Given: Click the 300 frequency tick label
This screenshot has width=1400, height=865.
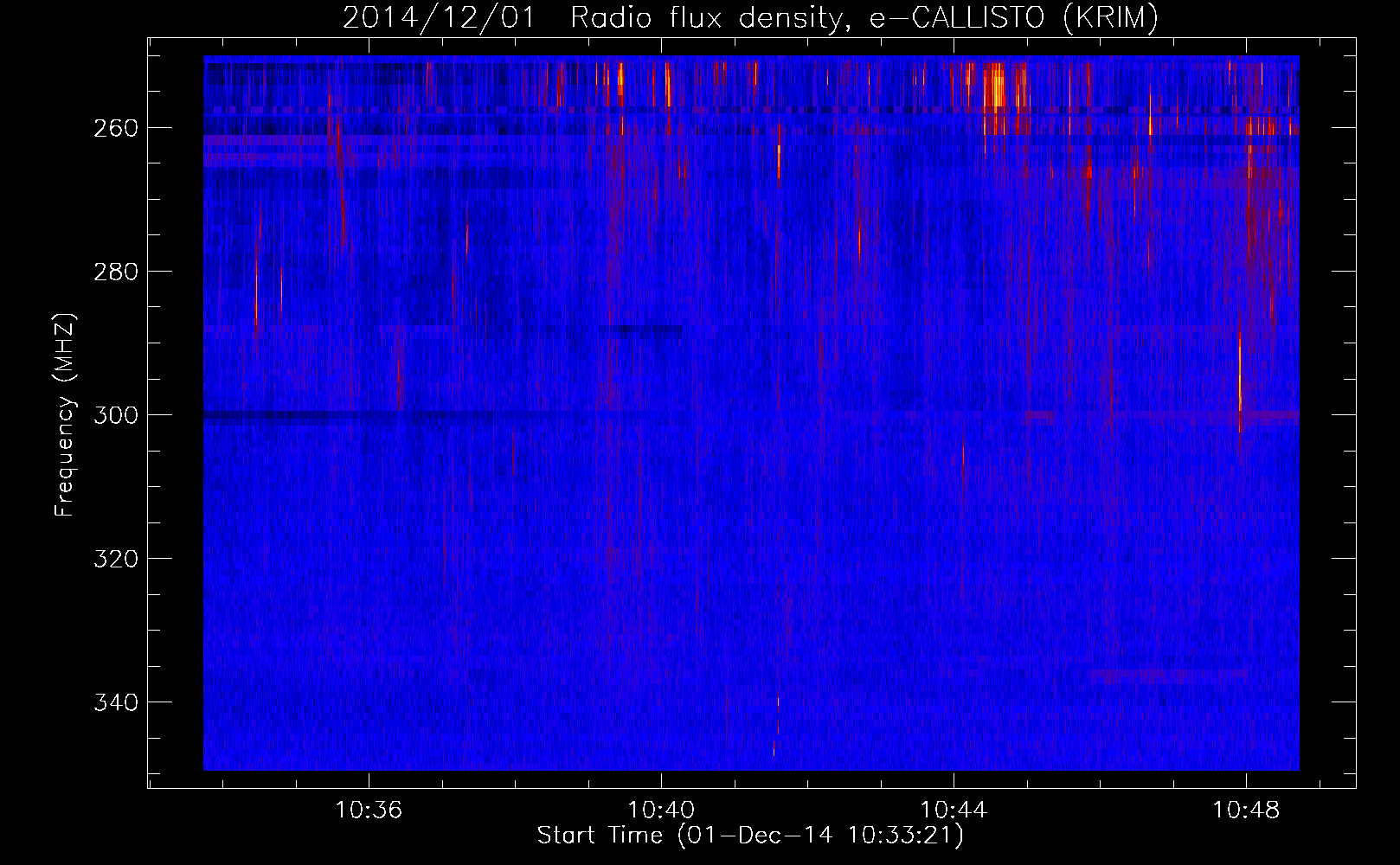Looking at the screenshot, I should [115, 415].
